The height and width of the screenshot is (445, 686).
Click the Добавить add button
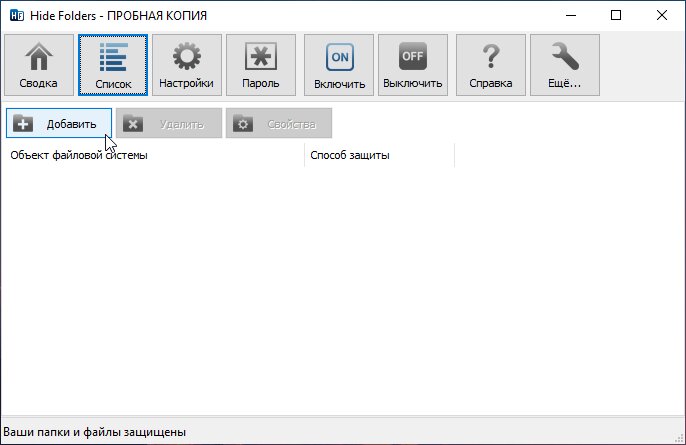(59, 123)
